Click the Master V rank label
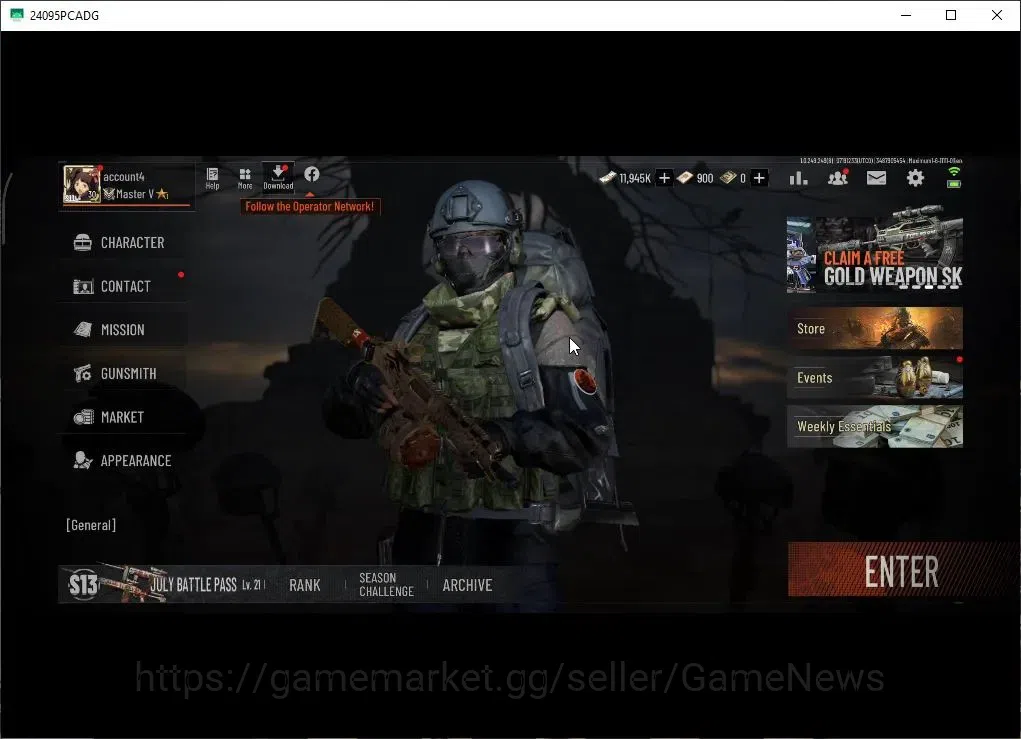The width and height of the screenshot is (1021, 739). 135,194
